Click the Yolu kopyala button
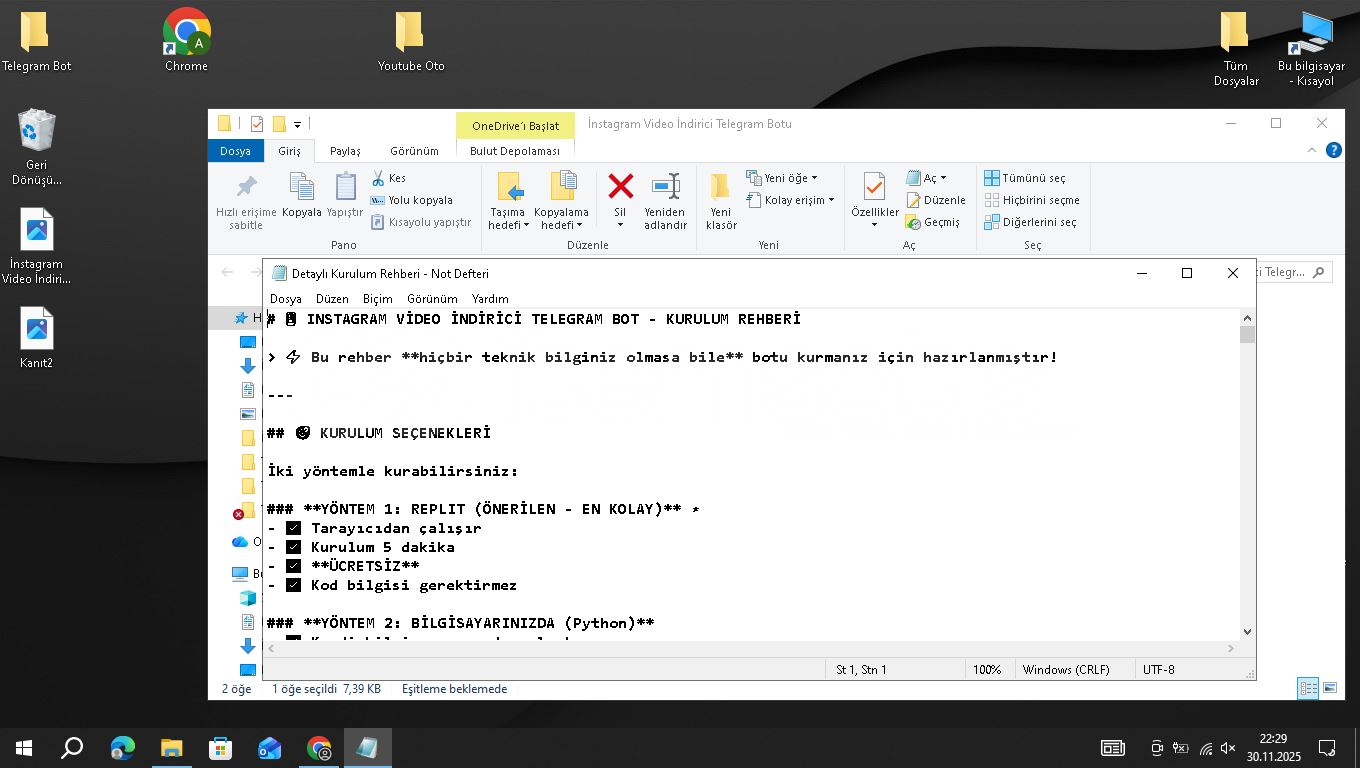The width and height of the screenshot is (1360, 768). pyautogui.click(x=411, y=200)
